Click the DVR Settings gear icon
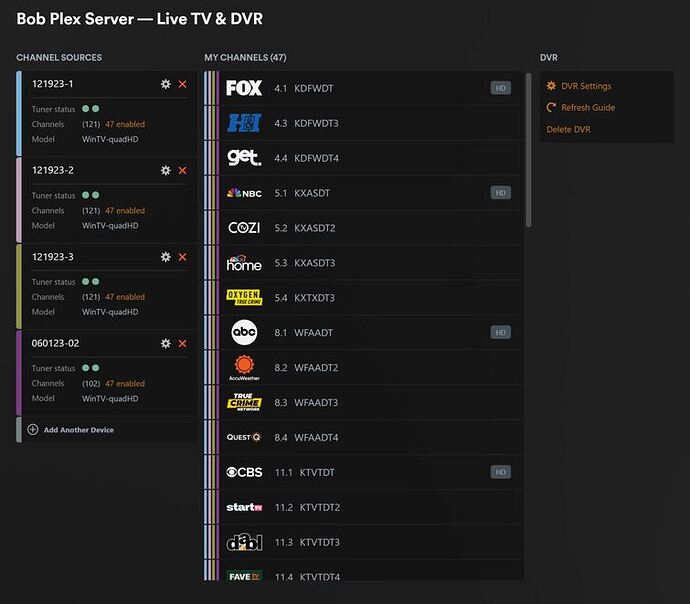 [x=551, y=86]
